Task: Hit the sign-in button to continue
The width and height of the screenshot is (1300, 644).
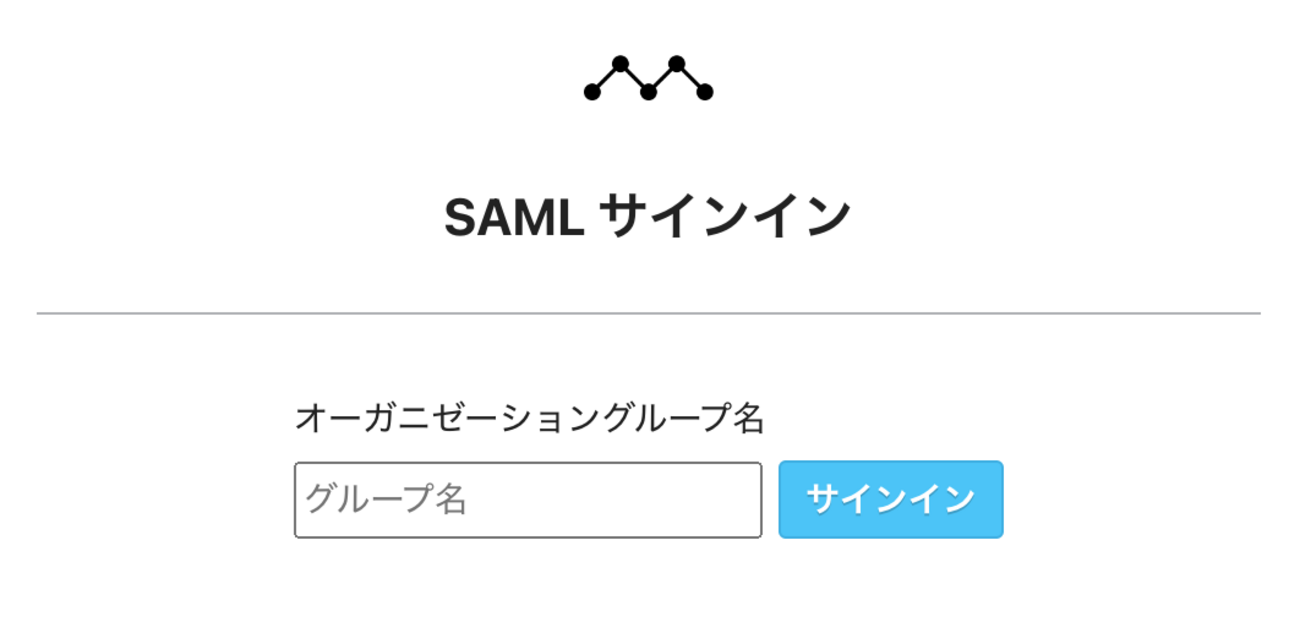Action: pyautogui.click(x=890, y=499)
